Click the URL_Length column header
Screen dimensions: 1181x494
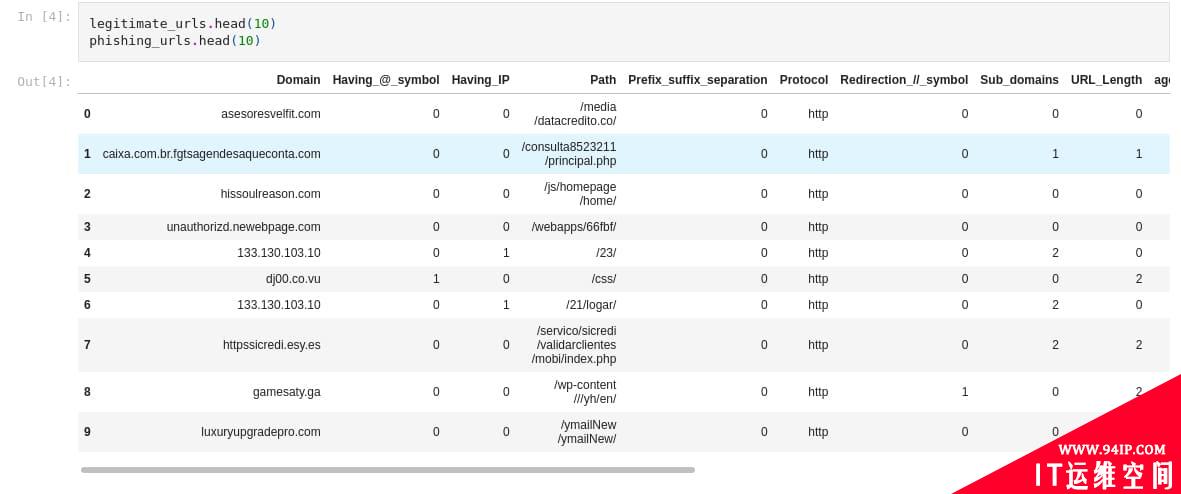click(1106, 80)
